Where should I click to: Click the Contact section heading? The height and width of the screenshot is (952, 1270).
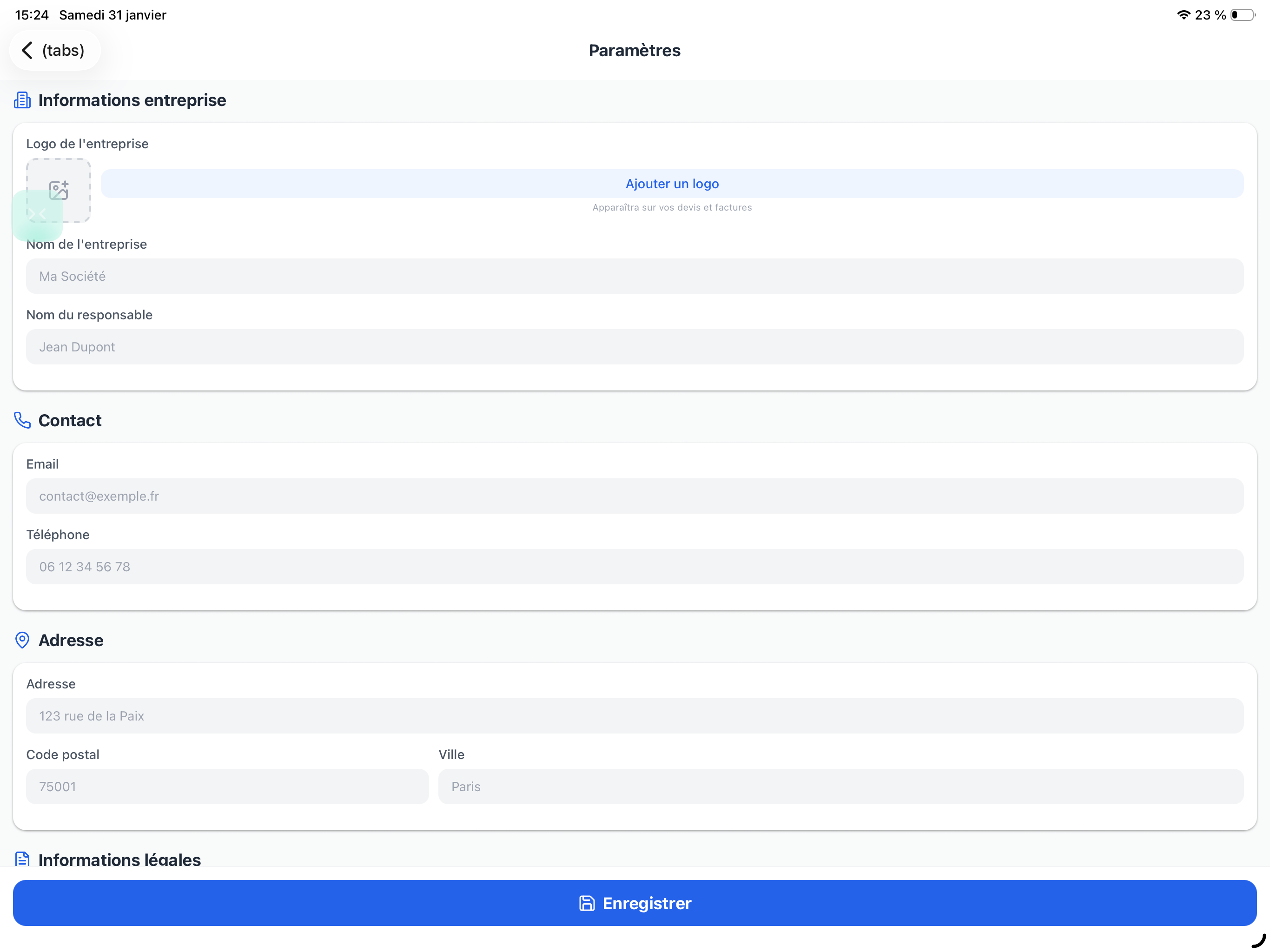pyautogui.click(x=70, y=420)
